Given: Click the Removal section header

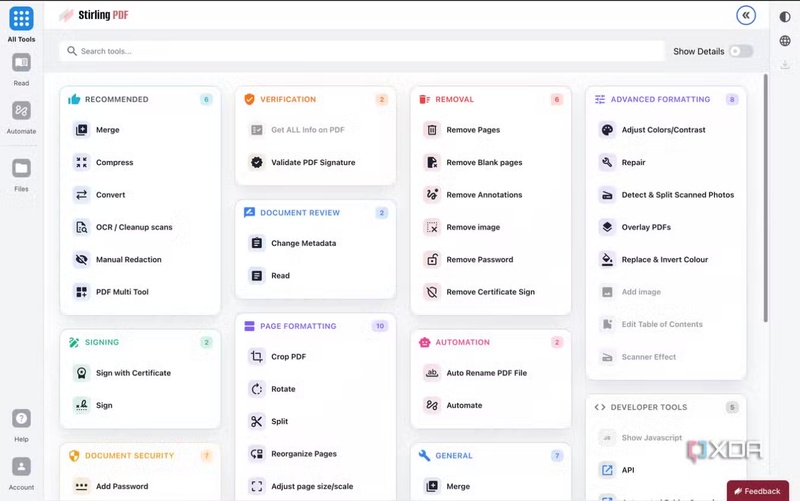Looking at the screenshot, I should point(491,99).
